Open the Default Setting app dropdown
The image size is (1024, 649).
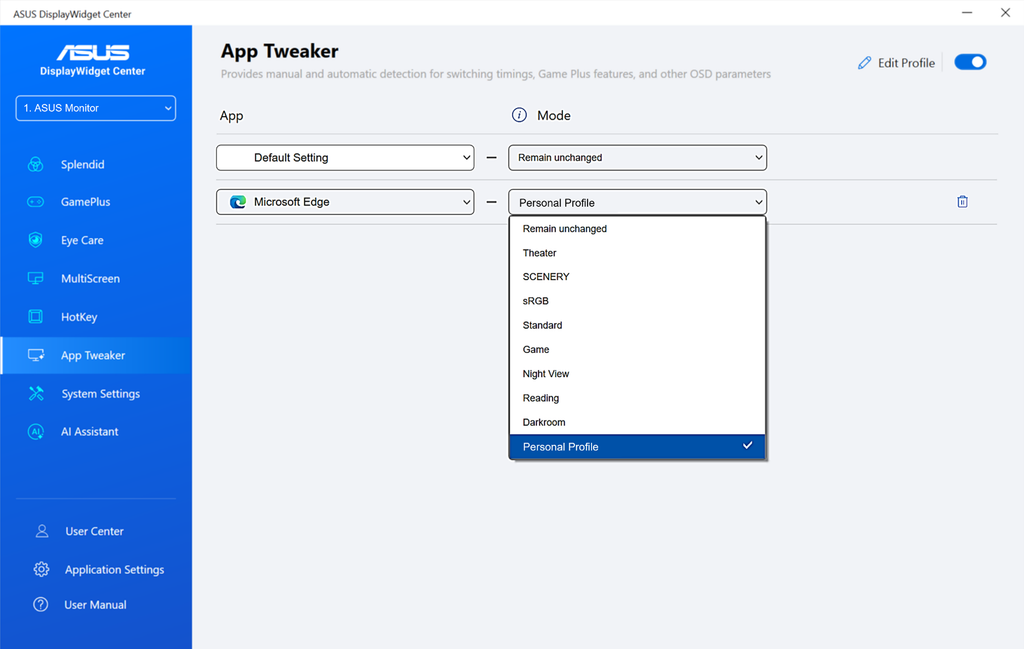click(345, 157)
